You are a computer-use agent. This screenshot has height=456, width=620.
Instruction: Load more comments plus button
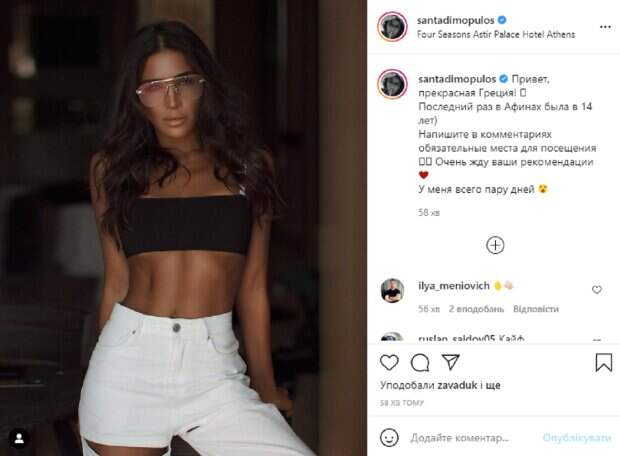(x=495, y=245)
